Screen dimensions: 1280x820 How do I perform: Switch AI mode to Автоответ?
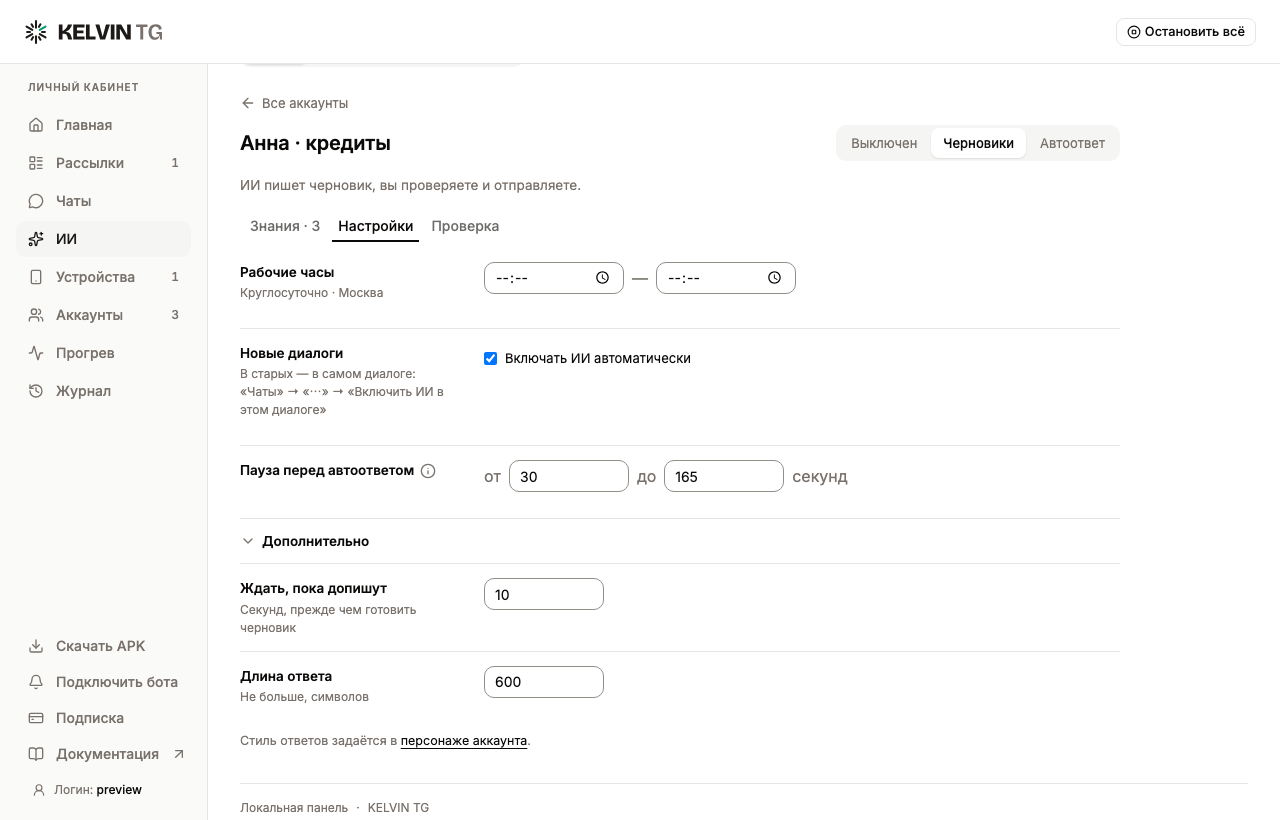tap(1072, 143)
